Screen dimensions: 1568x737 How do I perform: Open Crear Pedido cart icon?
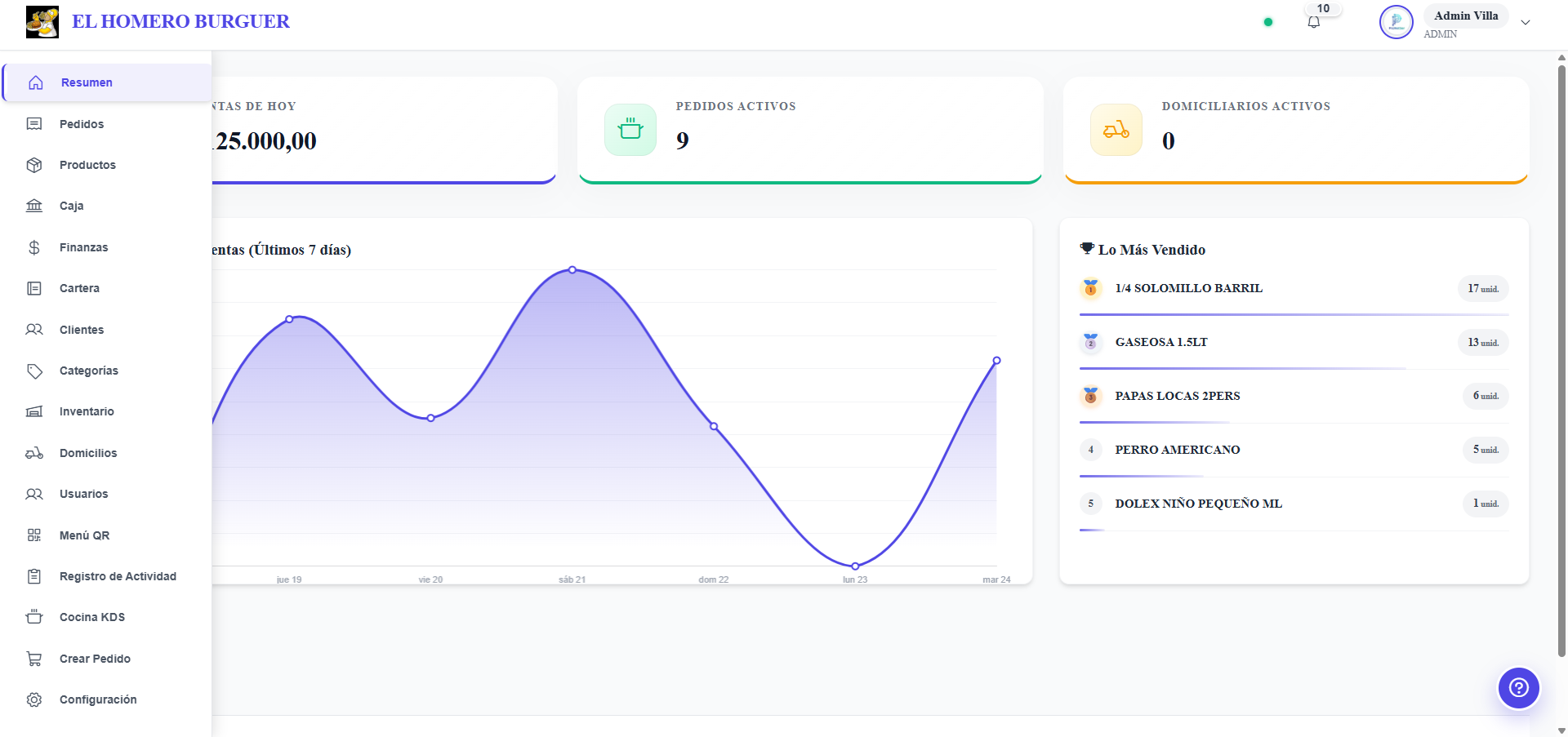[x=33, y=658]
